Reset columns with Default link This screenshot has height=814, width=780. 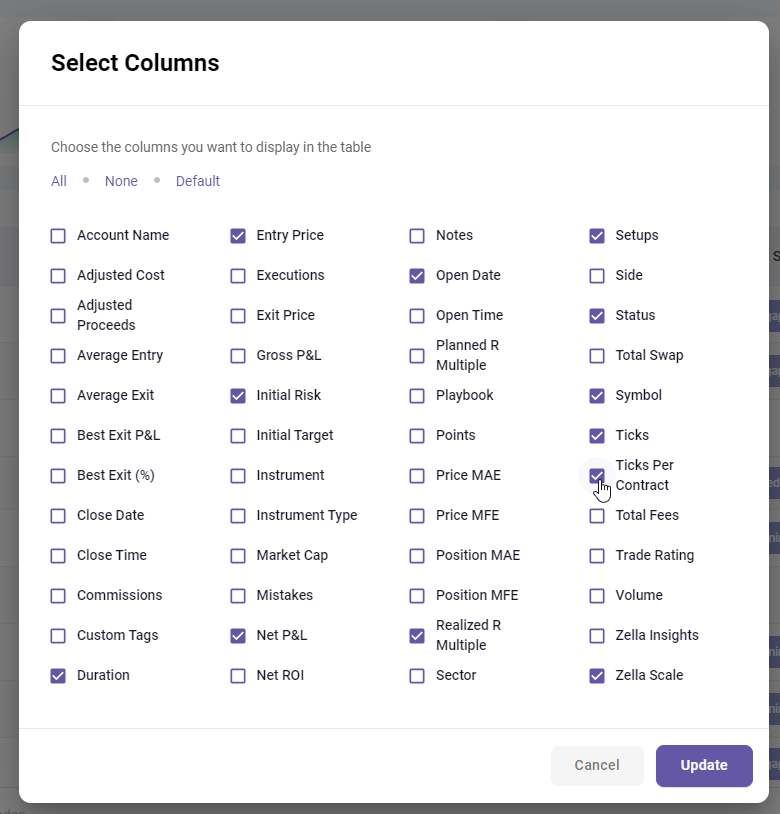click(198, 181)
